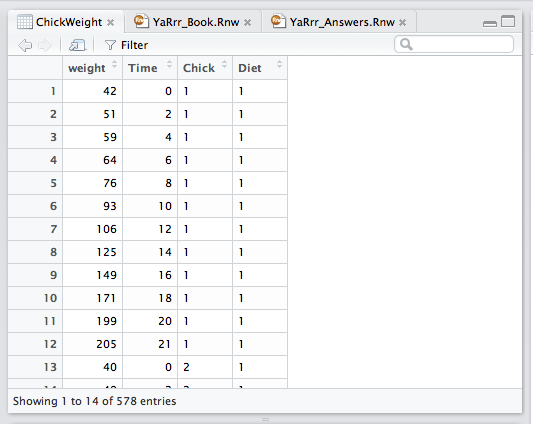The image size is (533, 424).
Task: Click Time cell with value 21
Action: click(150, 344)
